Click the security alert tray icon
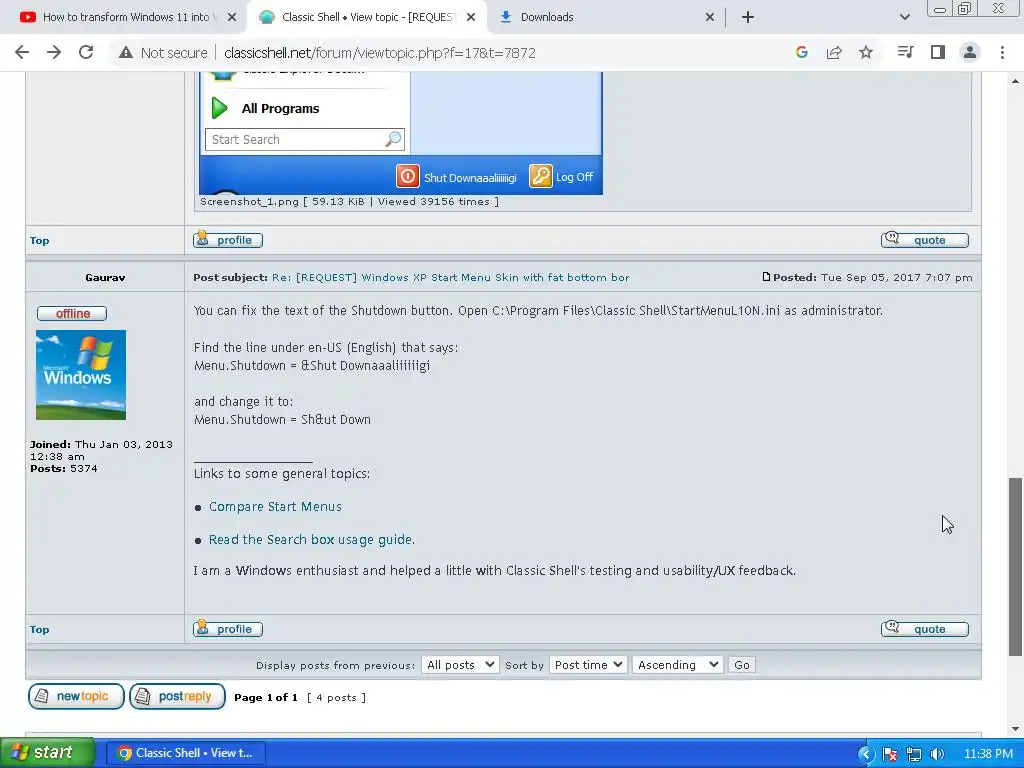The width and height of the screenshot is (1024, 768). 889,754
